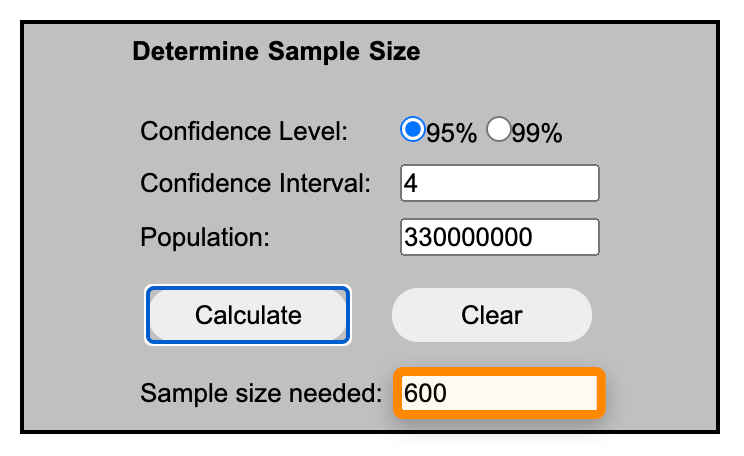Place cursor on the 600 result value
Image resolution: width=744 pixels, height=456 pixels.
pyautogui.click(x=425, y=393)
